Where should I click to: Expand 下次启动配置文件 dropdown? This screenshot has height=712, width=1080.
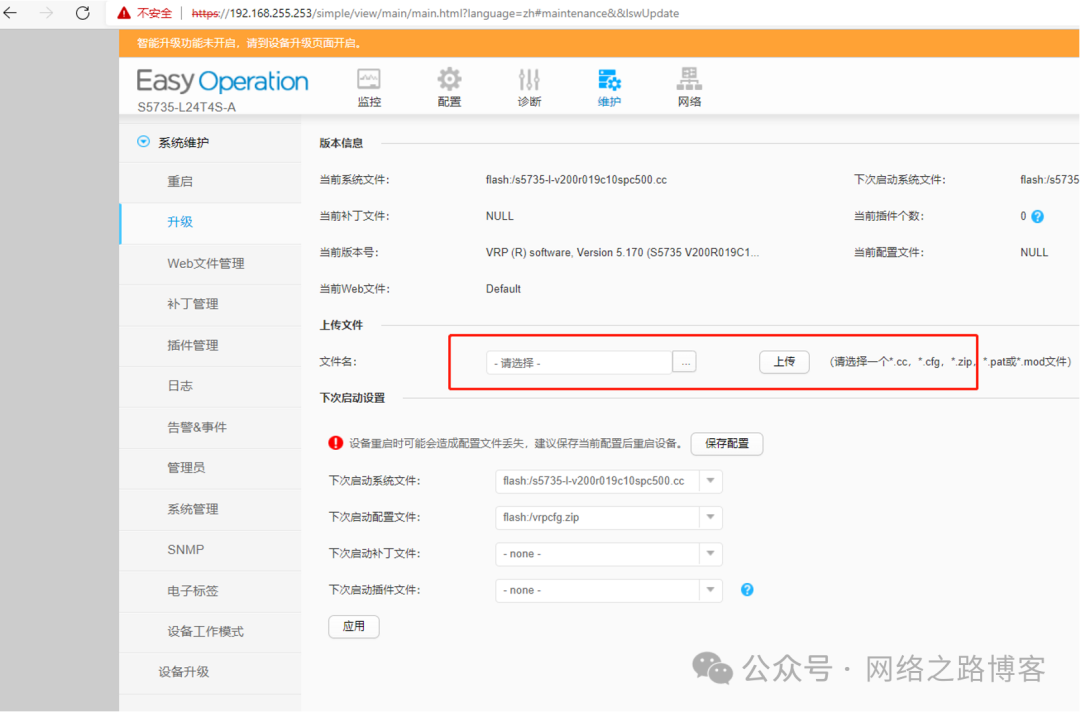(x=710, y=517)
